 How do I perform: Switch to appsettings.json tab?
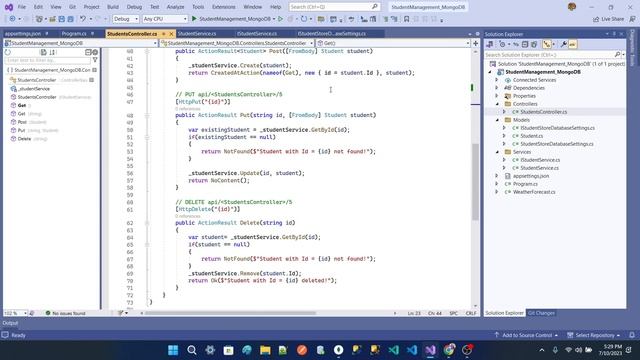[23, 33]
